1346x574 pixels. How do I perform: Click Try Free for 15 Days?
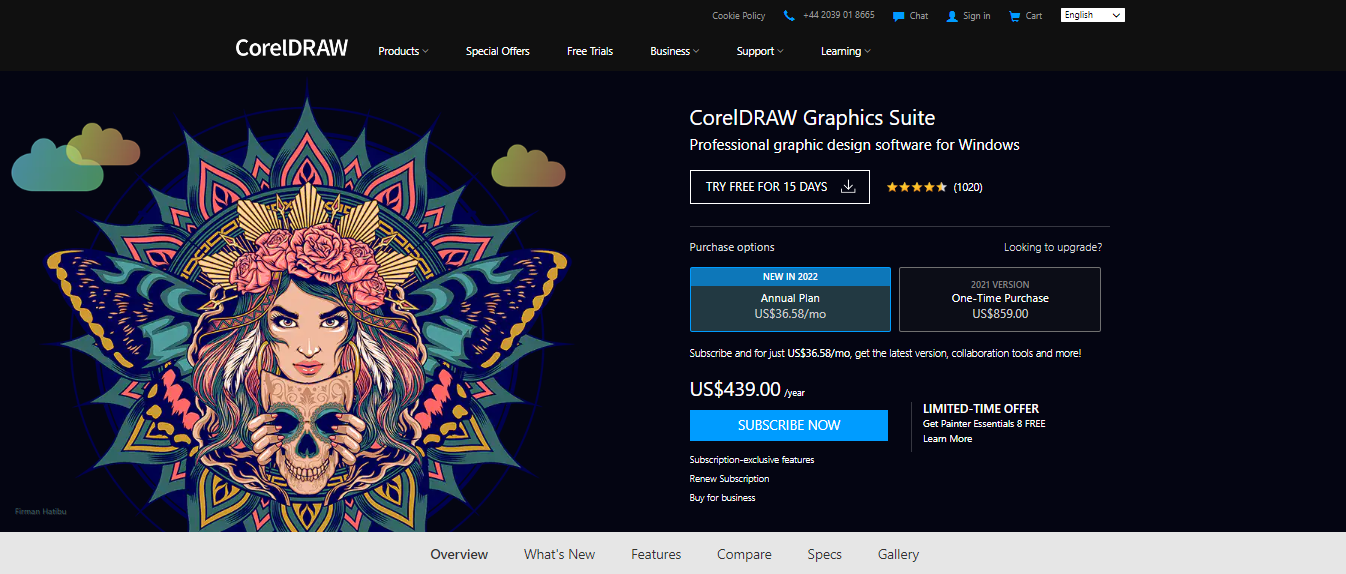pos(780,187)
